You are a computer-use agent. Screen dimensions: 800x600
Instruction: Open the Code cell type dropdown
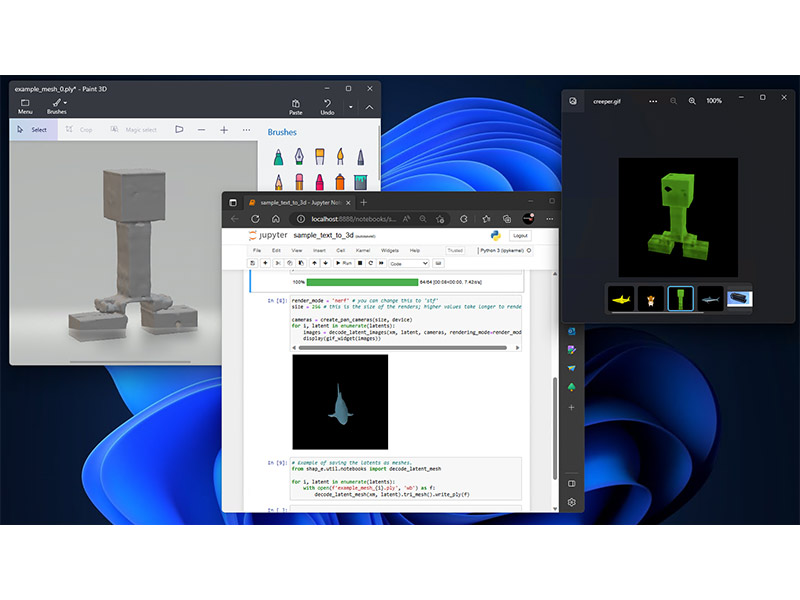(x=409, y=263)
